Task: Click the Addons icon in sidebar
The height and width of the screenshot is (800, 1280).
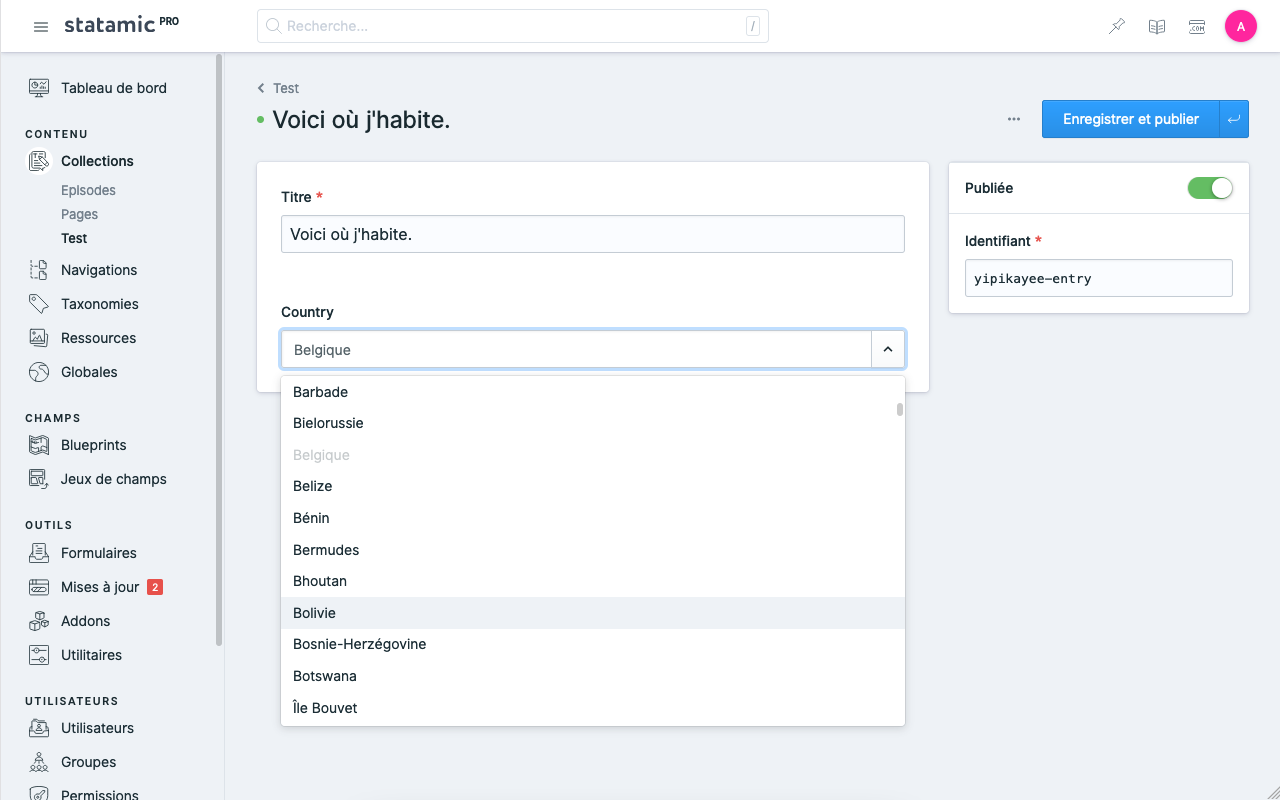Action: coord(39,621)
